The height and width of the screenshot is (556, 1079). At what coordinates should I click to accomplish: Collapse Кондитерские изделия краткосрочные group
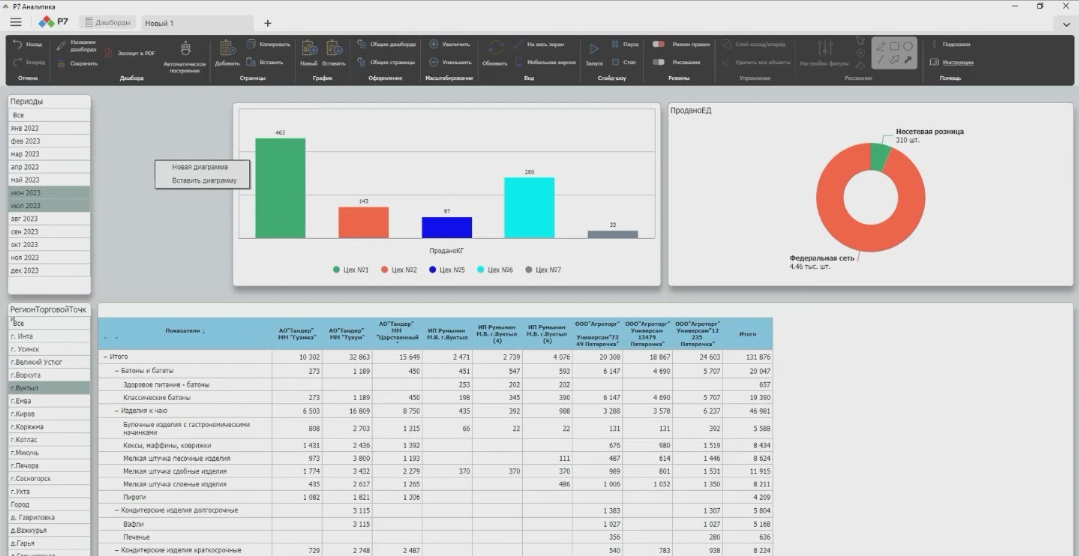117,550
